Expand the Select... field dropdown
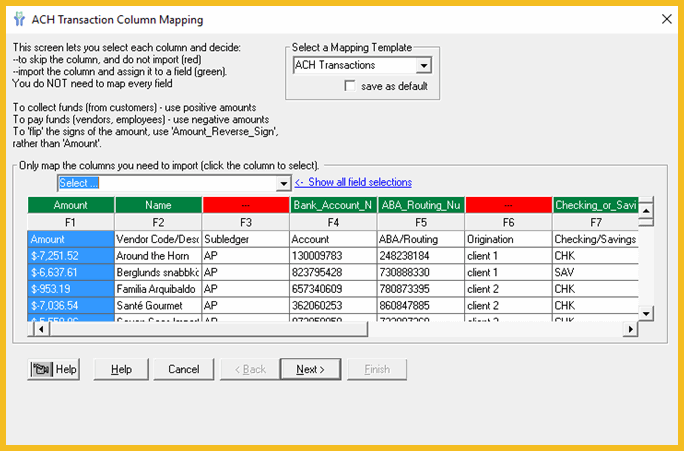The width and height of the screenshot is (684, 451). tap(284, 183)
